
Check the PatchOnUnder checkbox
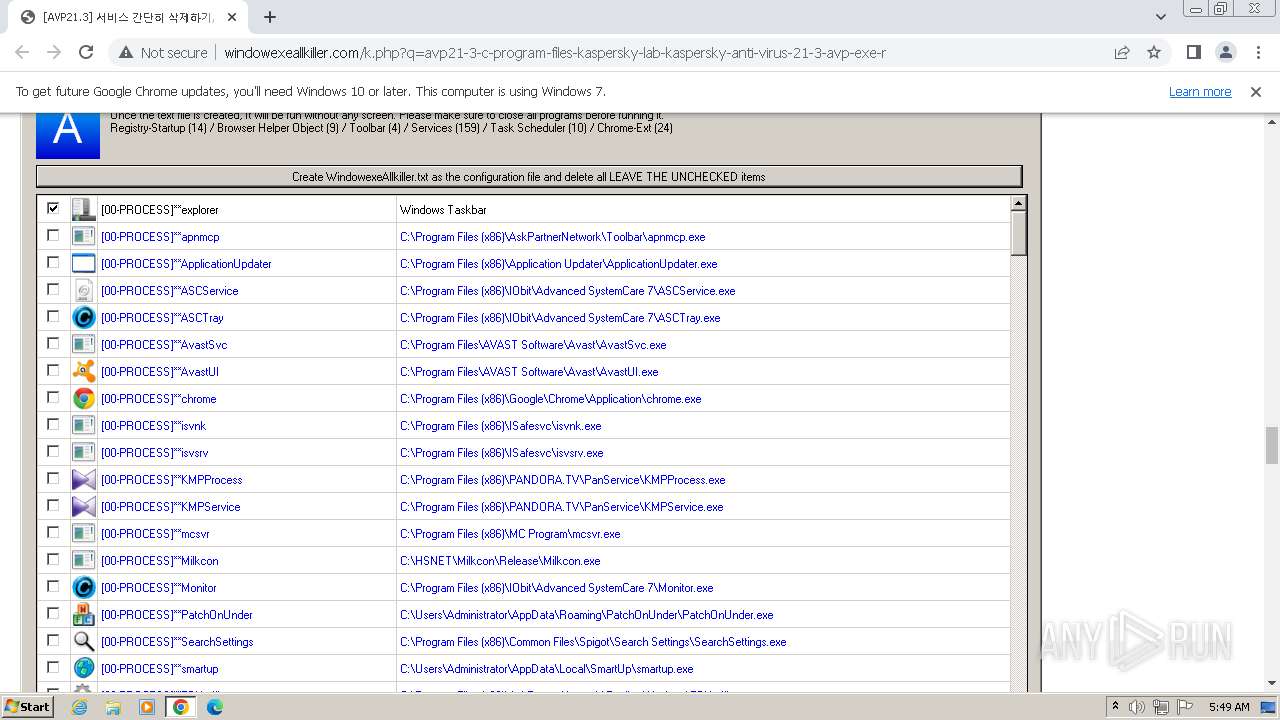tap(53, 613)
